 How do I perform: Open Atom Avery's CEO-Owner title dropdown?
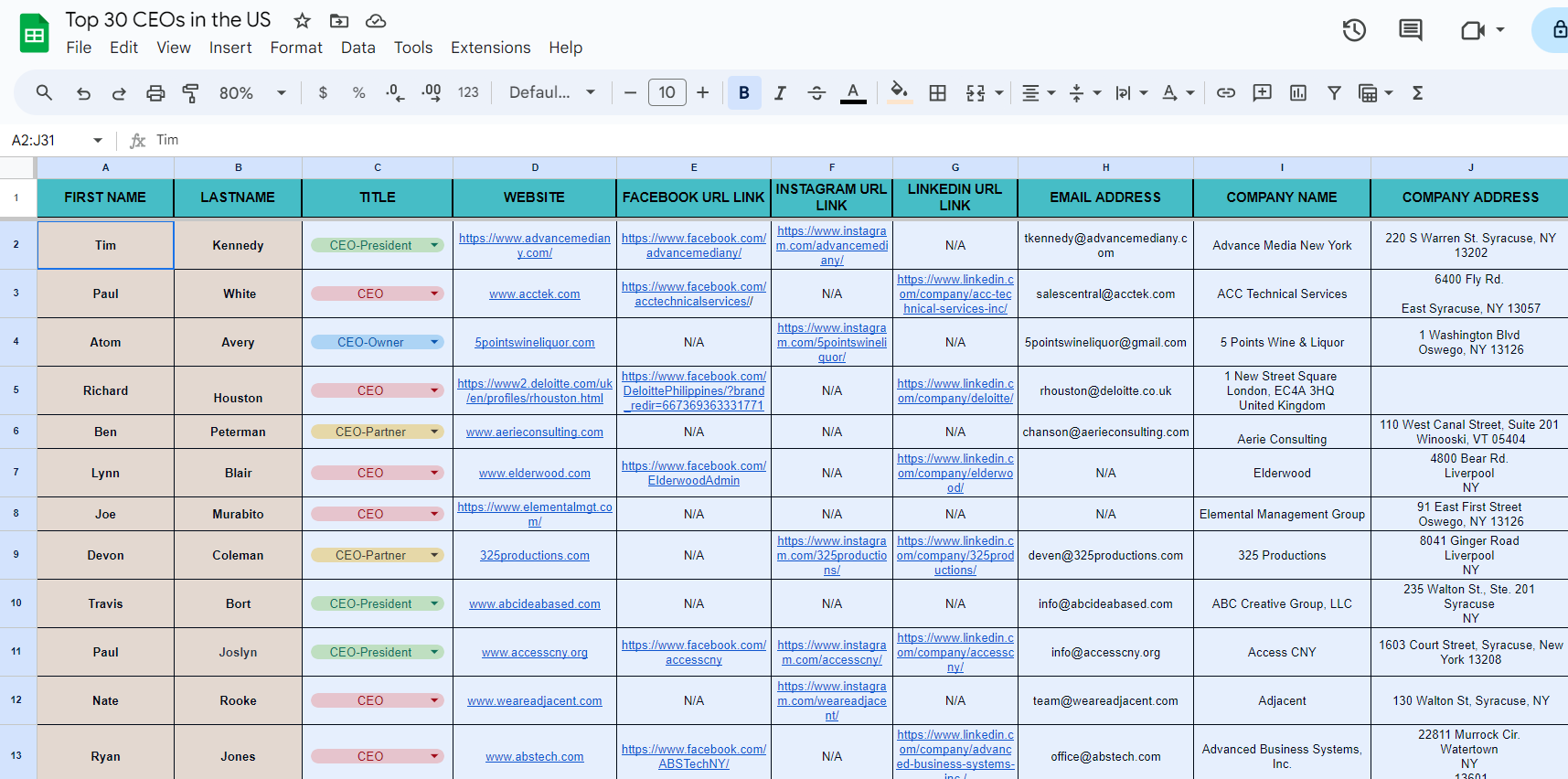[x=435, y=342]
